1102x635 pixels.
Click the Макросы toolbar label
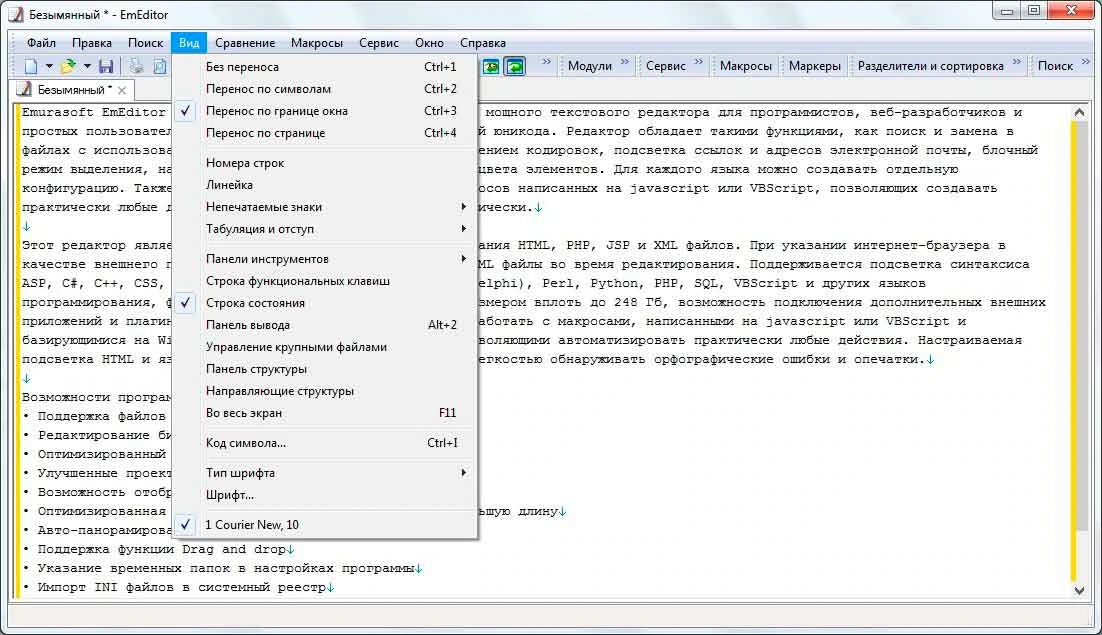[x=746, y=66]
